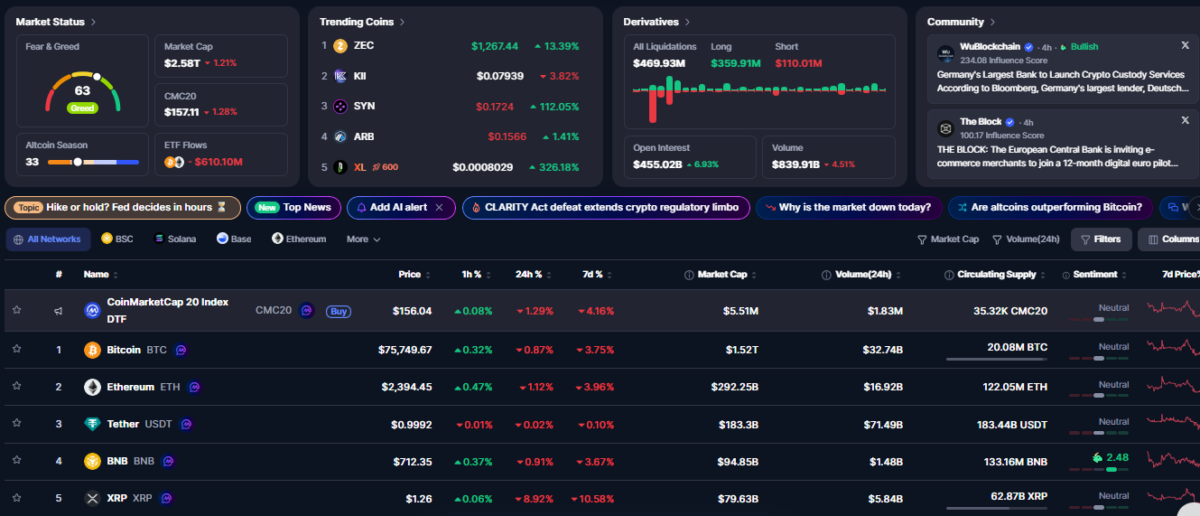Screen dimensions: 1200x516
Task: Click the CMC20 index logo icon
Action: (92, 311)
